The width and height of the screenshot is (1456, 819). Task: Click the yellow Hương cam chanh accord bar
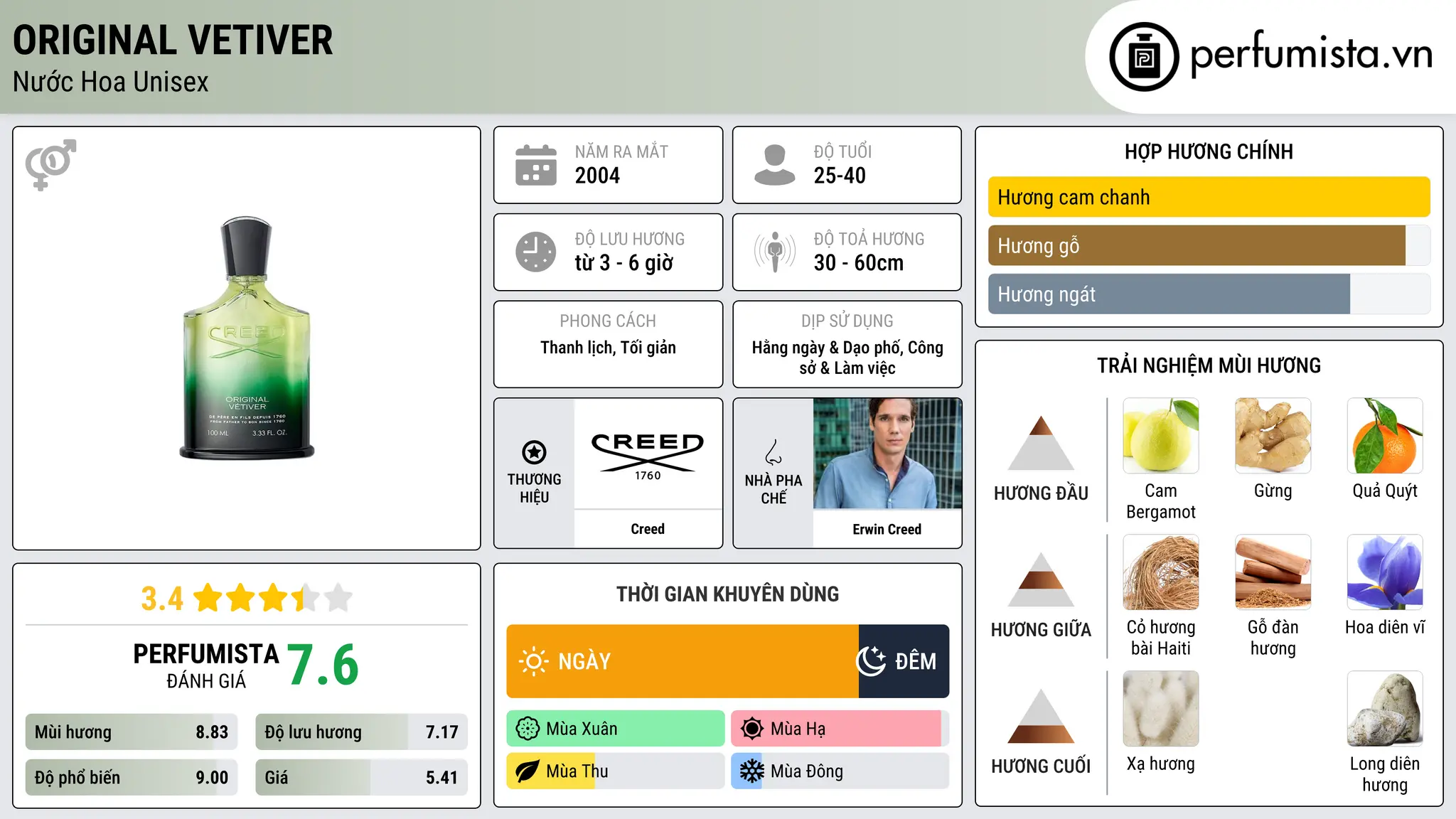tap(1209, 197)
